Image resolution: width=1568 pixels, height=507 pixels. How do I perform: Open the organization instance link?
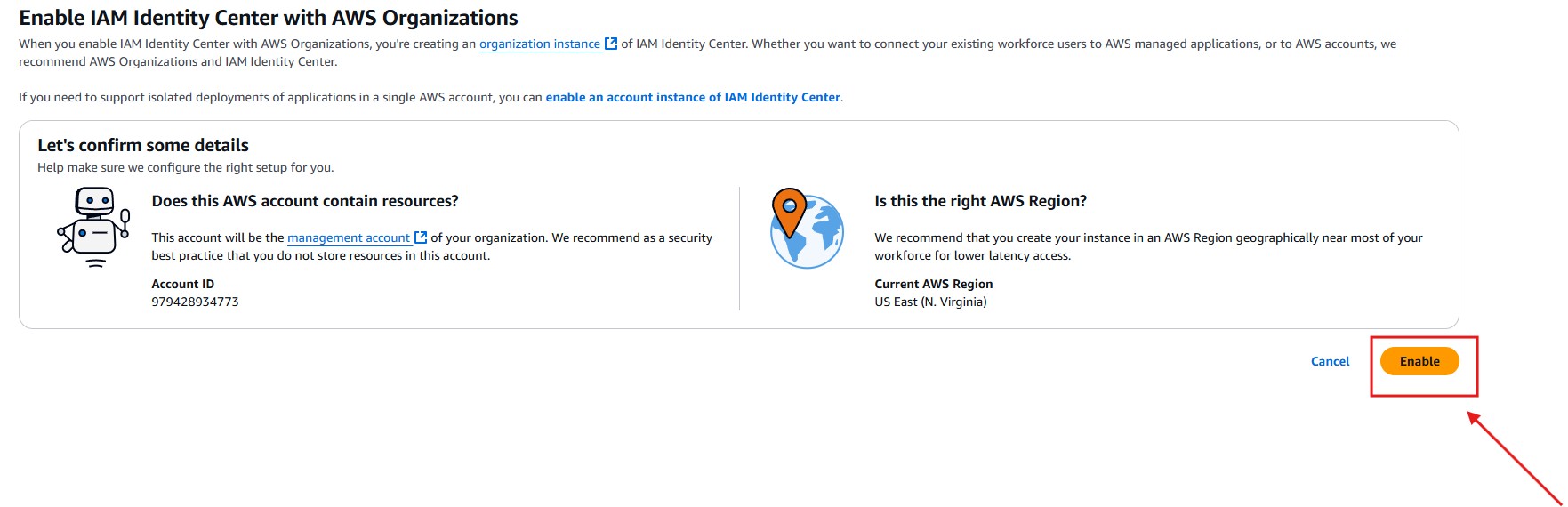[539, 44]
